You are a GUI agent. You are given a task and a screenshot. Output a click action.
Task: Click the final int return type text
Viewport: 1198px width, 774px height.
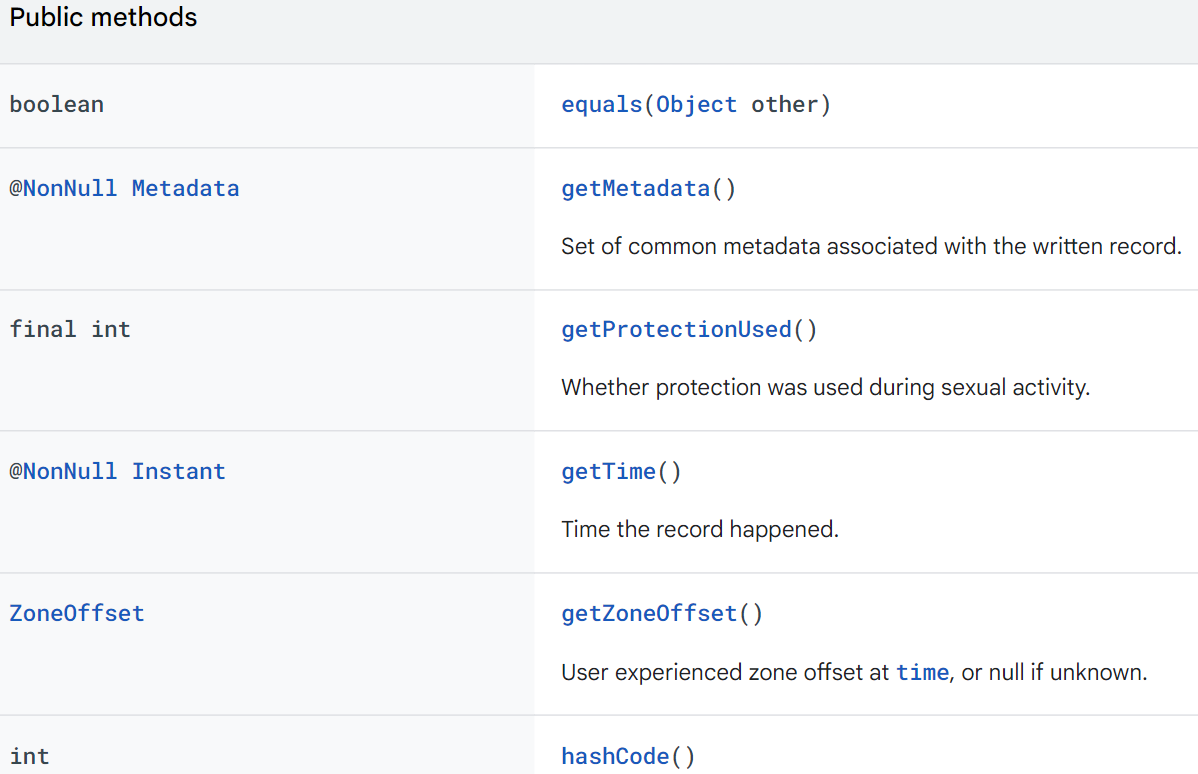click(70, 329)
